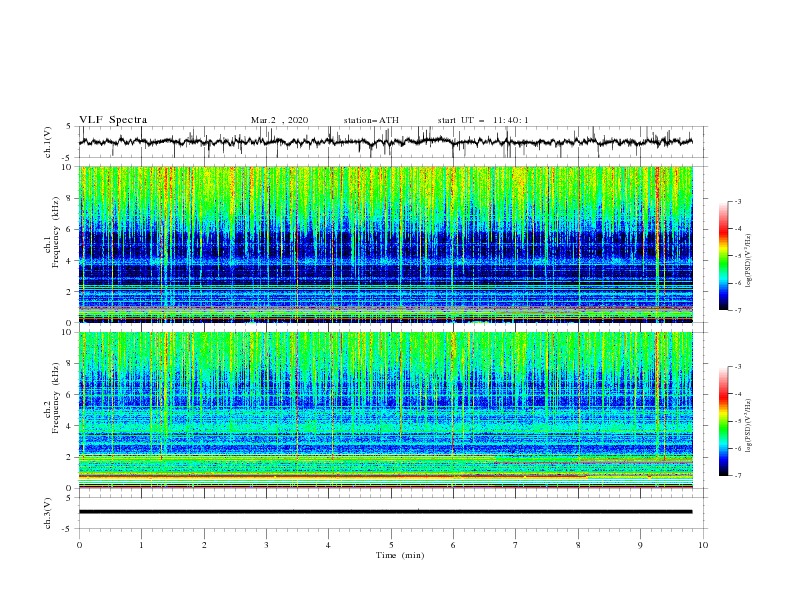Click time axis tick label "3"
Image resolution: width=792 pixels, height=612 pixels.
pos(266,545)
